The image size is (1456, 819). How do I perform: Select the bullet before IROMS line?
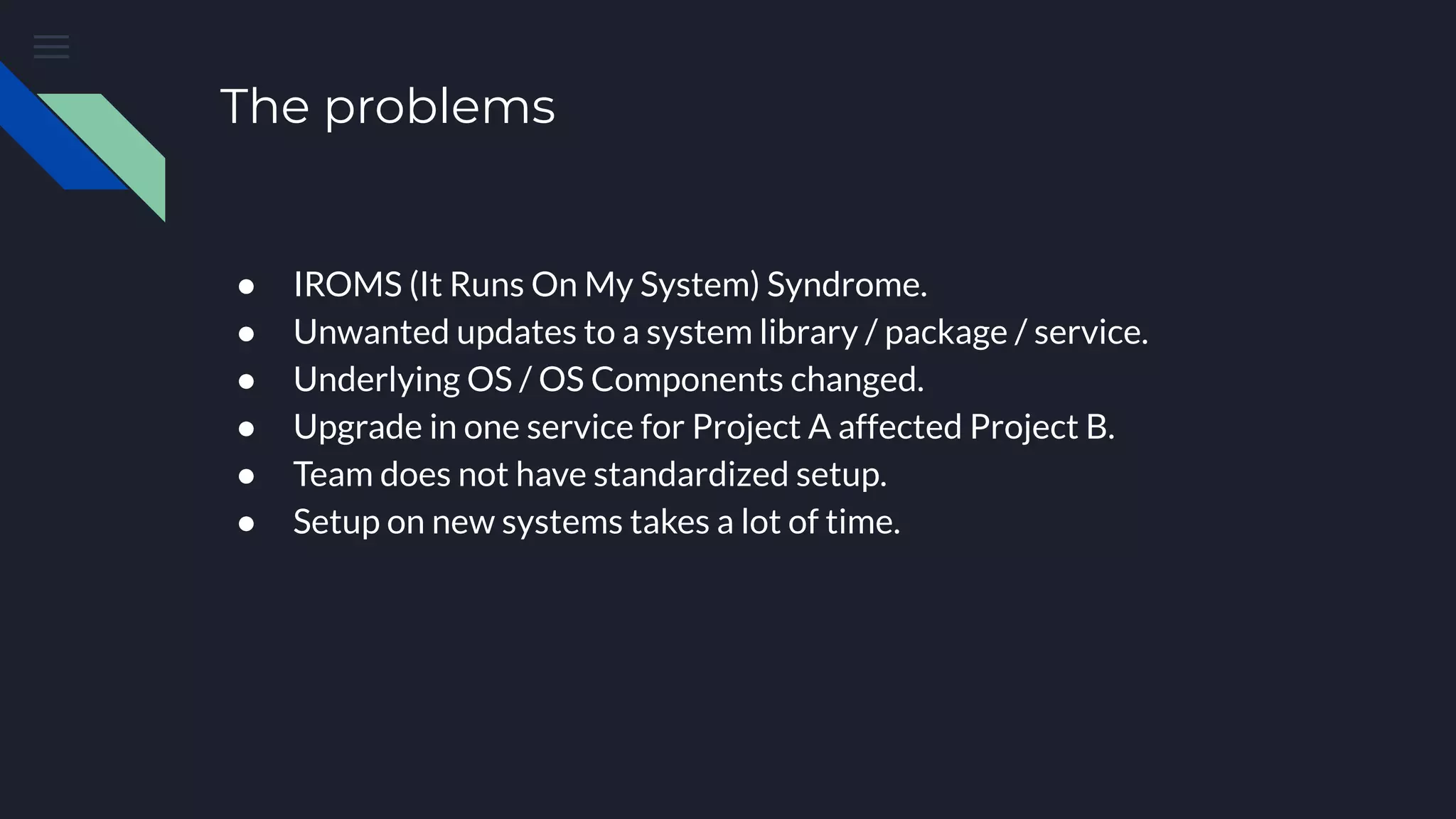(246, 287)
